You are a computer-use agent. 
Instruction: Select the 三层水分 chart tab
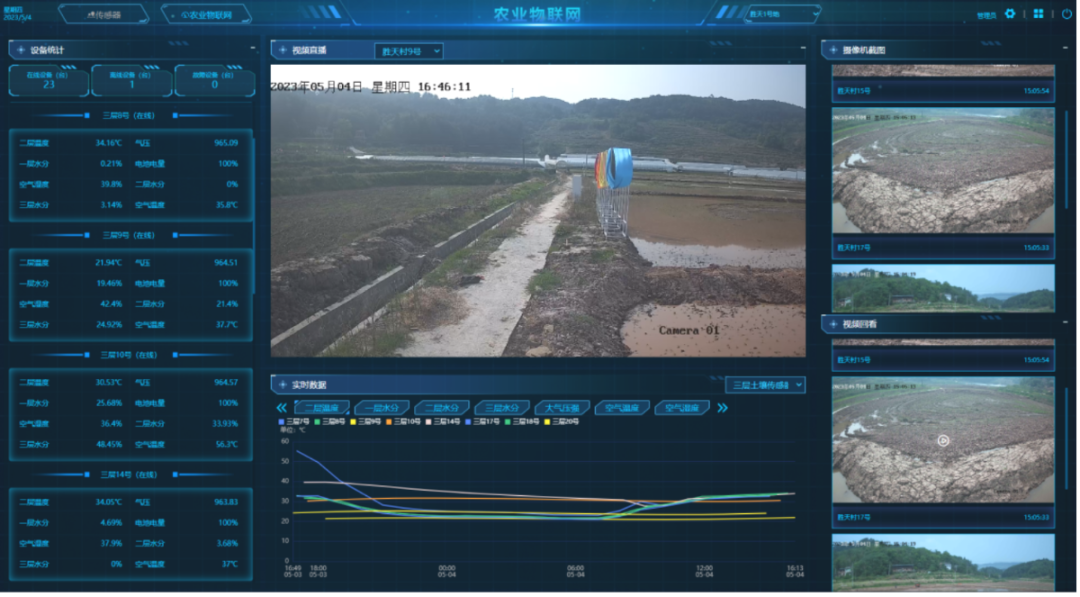click(x=502, y=408)
